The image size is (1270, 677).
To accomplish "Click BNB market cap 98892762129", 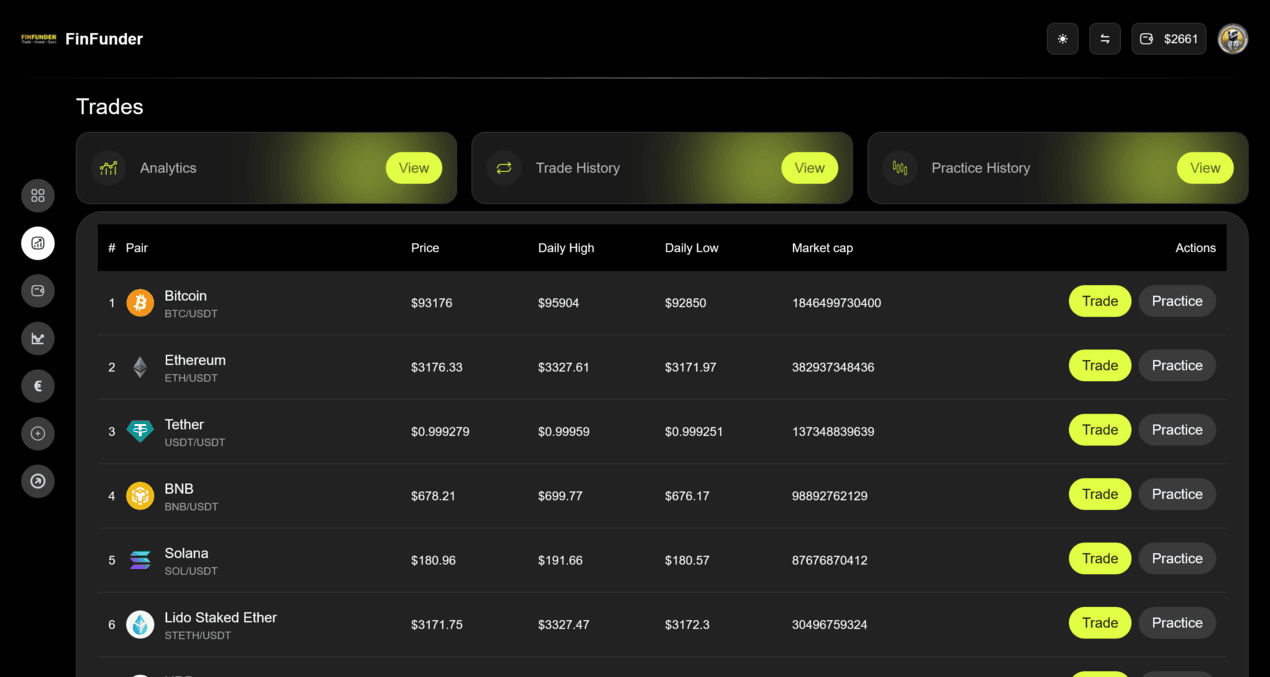I will [830, 496].
